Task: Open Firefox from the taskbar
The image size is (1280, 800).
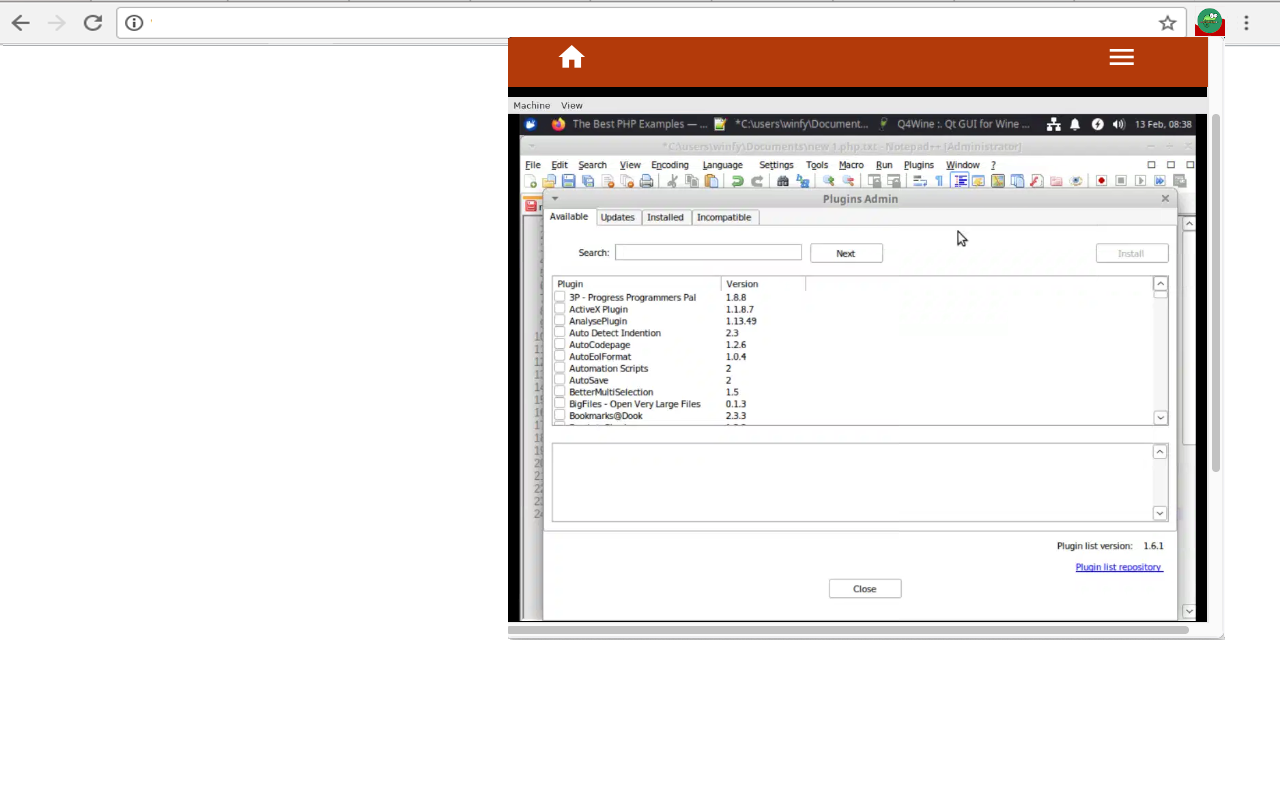Action: (x=558, y=124)
